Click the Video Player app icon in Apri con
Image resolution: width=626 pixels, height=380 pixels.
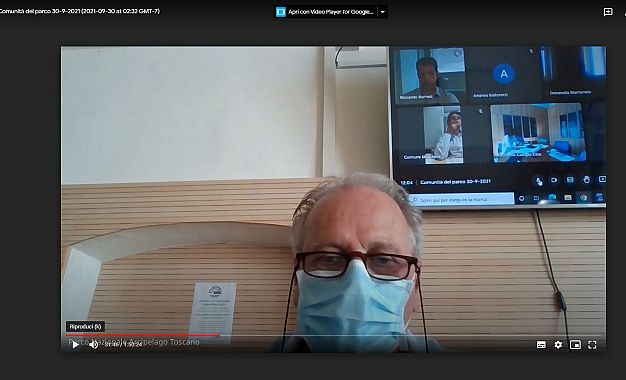pos(281,12)
